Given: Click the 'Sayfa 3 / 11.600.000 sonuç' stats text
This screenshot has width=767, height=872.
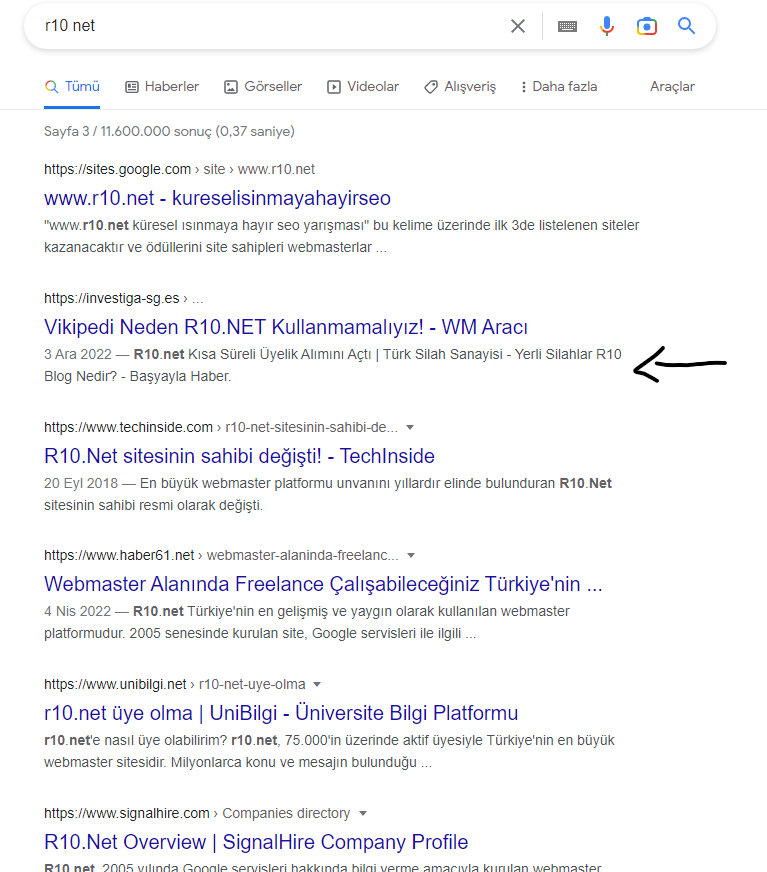Looking at the screenshot, I should (x=169, y=131).
